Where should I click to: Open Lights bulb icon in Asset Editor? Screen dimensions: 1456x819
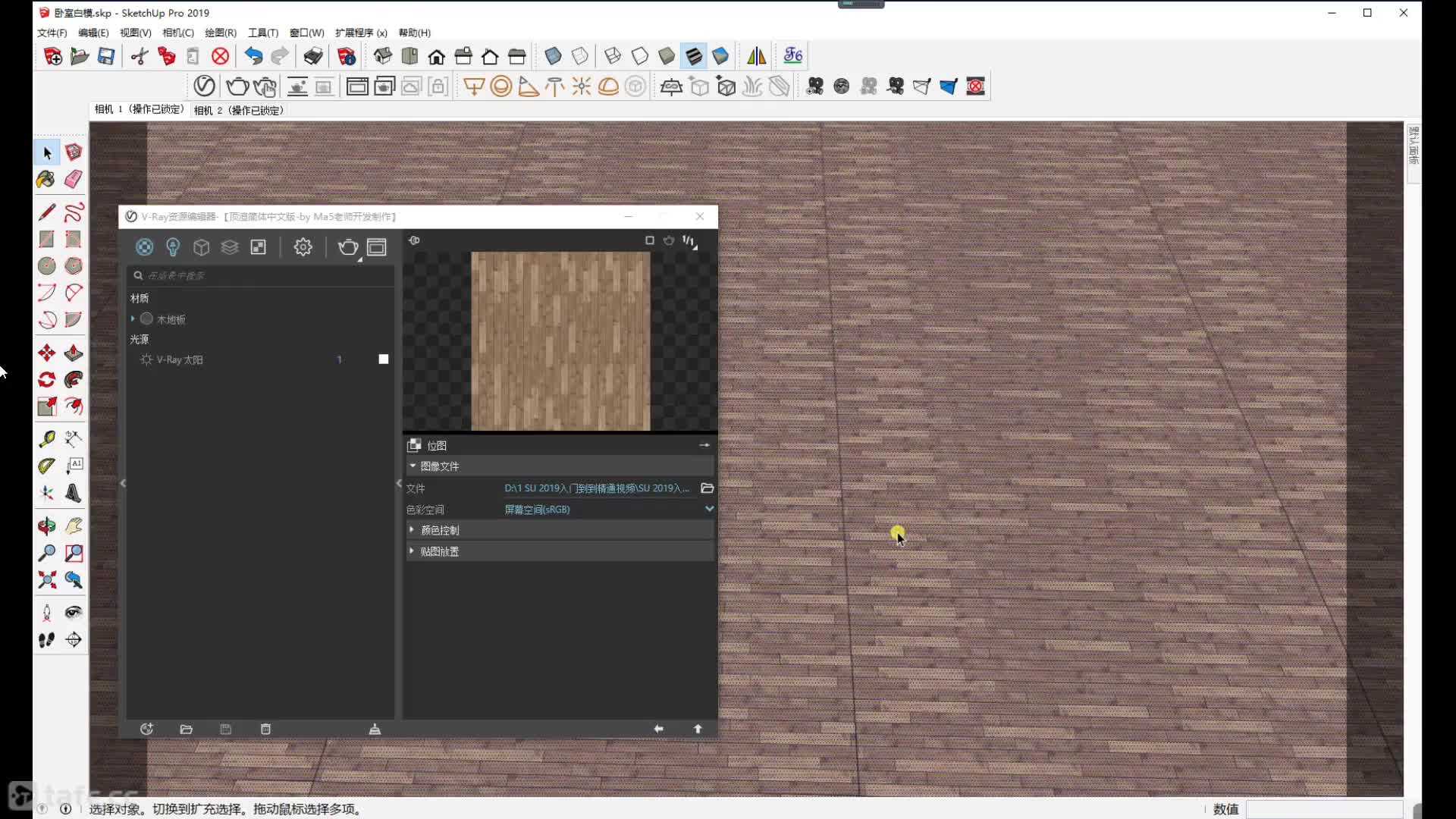[x=173, y=247]
